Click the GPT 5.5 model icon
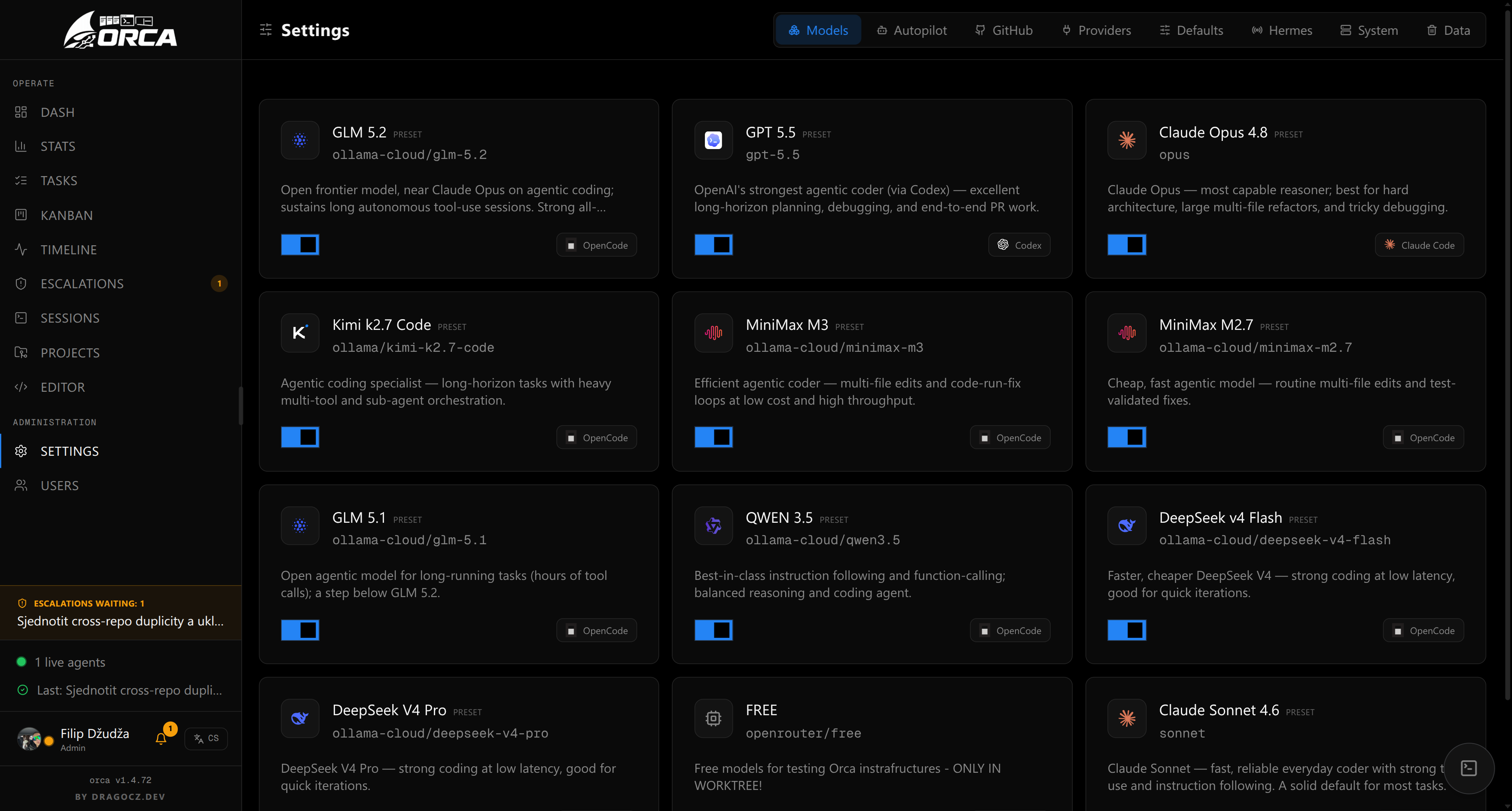This screenshot has height=811, width=1512. pos(713,140)
